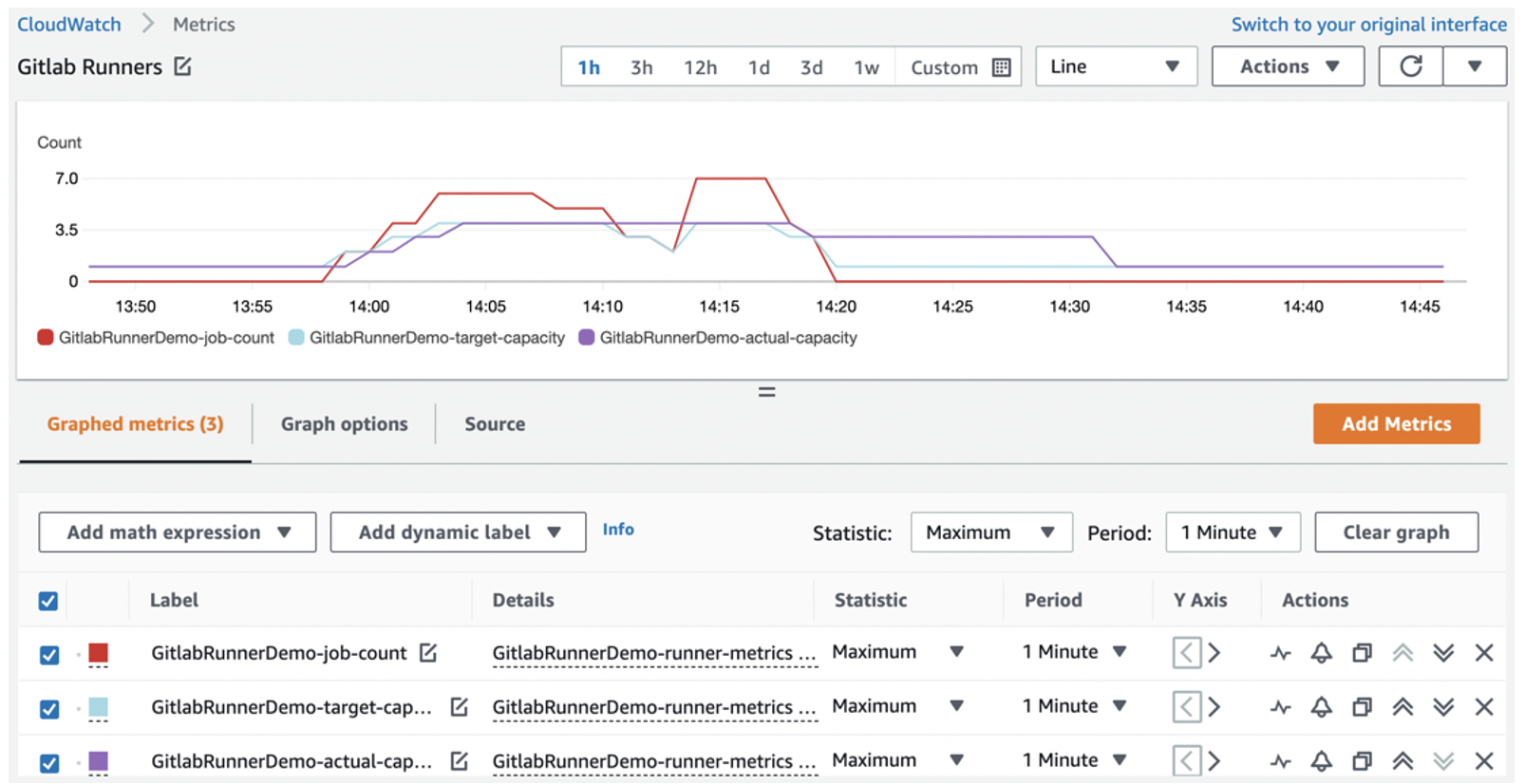Remove job-count metric from graph

(1484, 653)
